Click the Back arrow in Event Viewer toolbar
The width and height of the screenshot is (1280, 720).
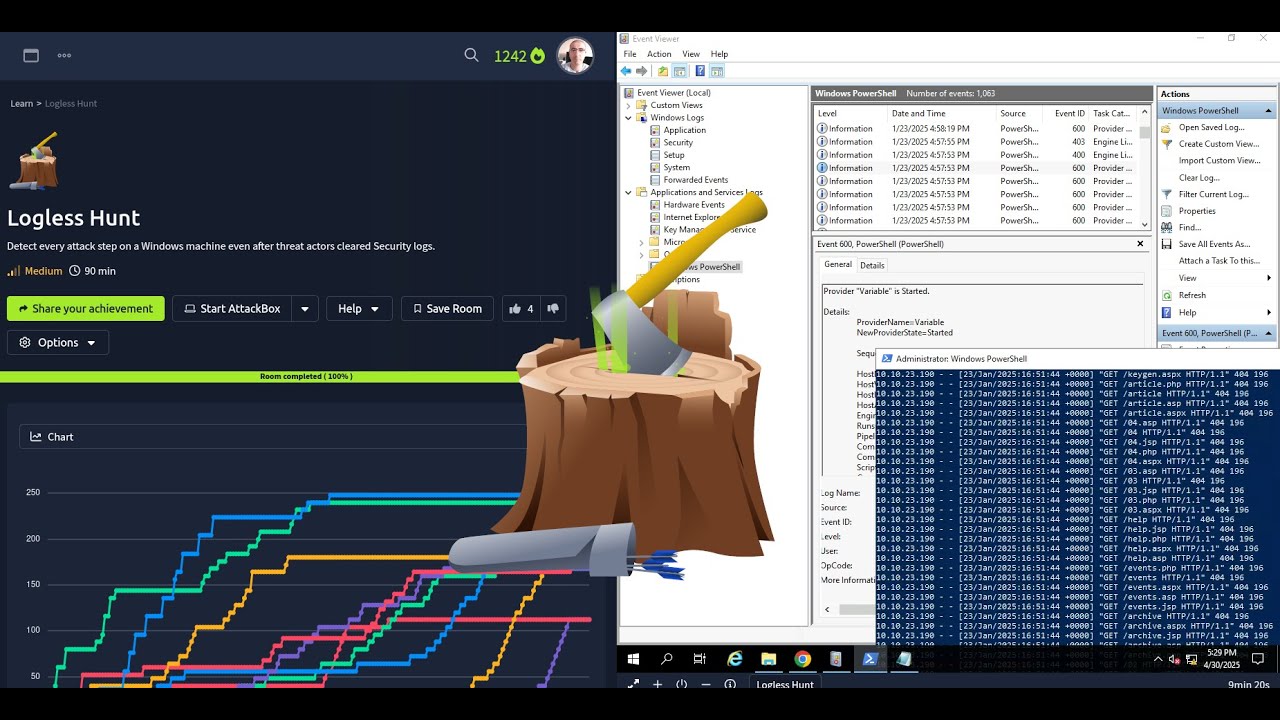[626, 71]
